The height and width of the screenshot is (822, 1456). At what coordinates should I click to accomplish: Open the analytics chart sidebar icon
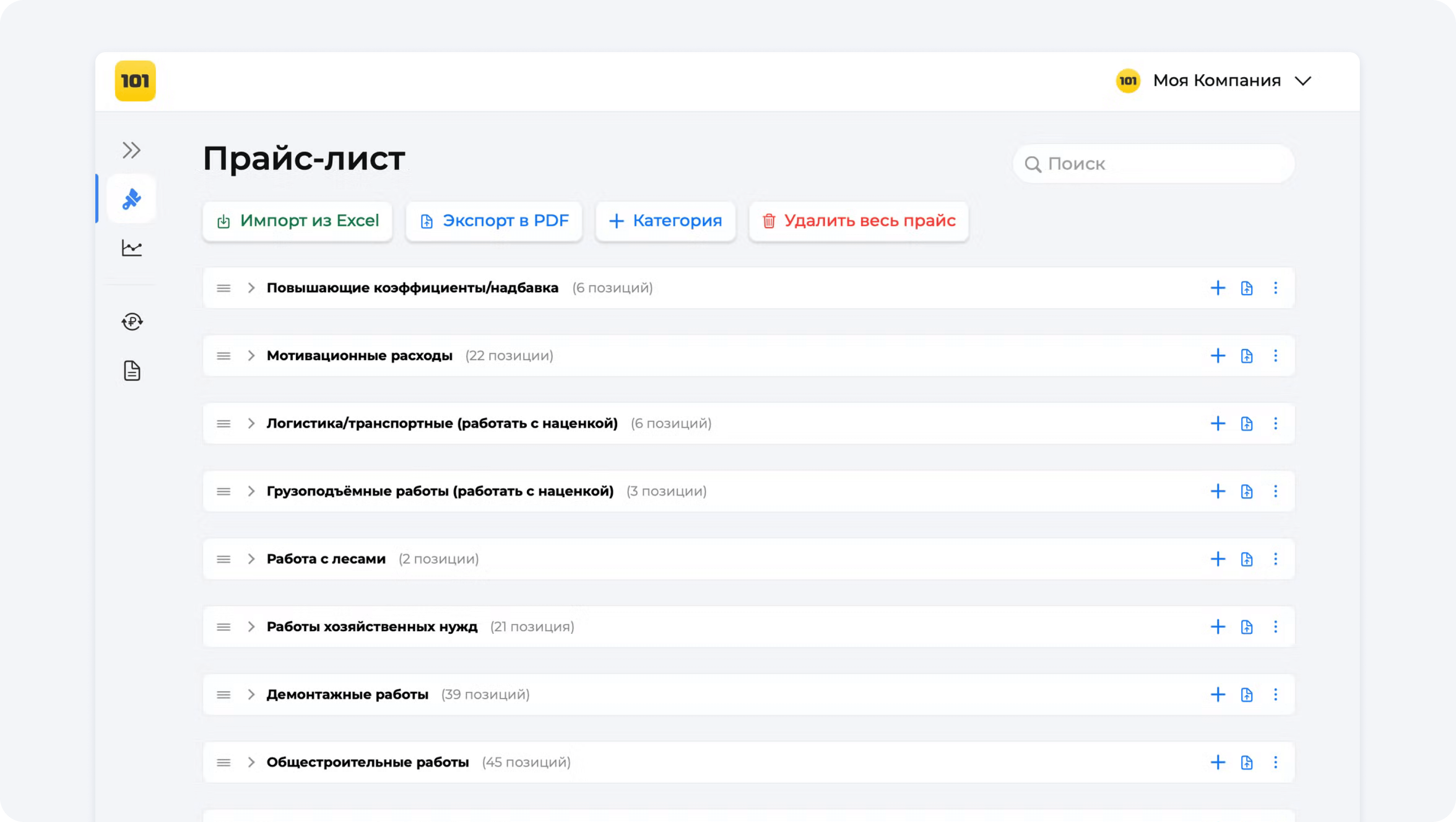(x=132, y=248)
